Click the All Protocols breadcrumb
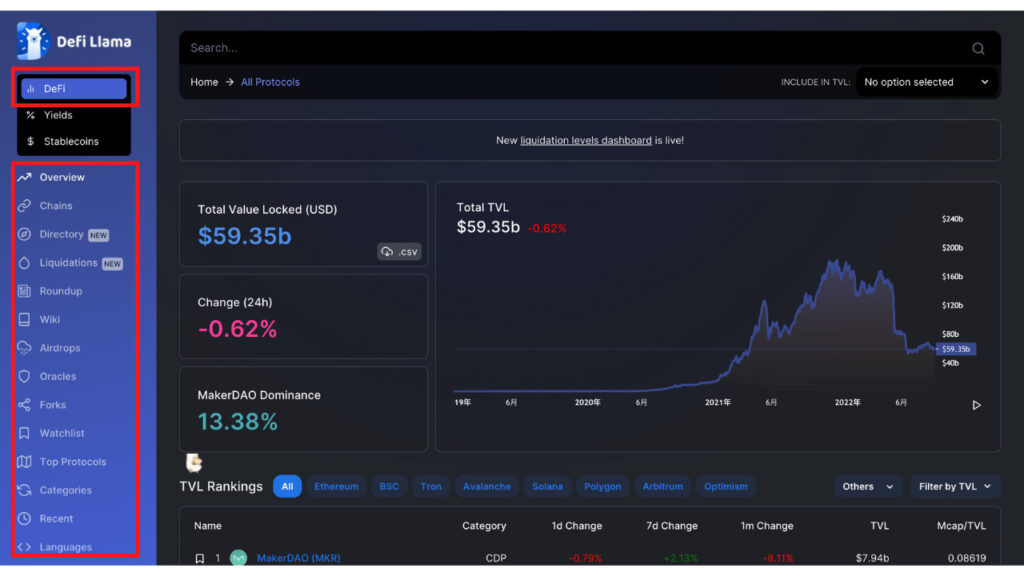The height and width of the screenshot is (576, 1024). pyautogui.click(x=270, y=82)
